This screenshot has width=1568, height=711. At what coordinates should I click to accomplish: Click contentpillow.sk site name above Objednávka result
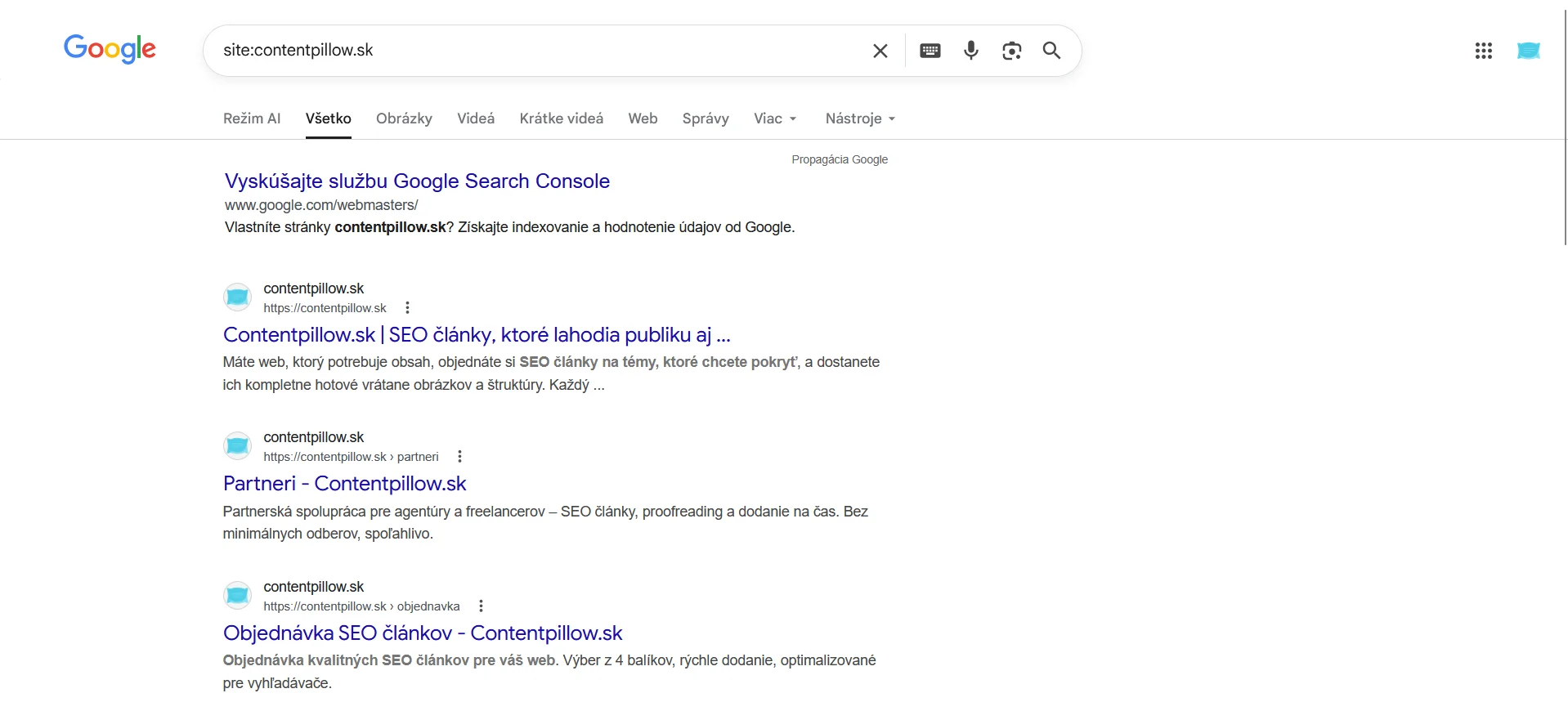[314, 587]
